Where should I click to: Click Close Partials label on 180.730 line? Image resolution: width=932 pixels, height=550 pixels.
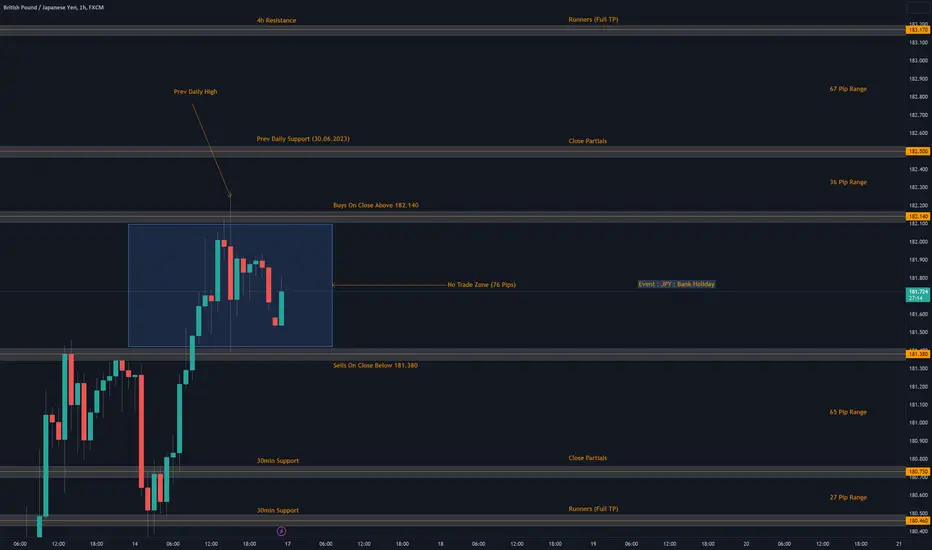(588, 458)
